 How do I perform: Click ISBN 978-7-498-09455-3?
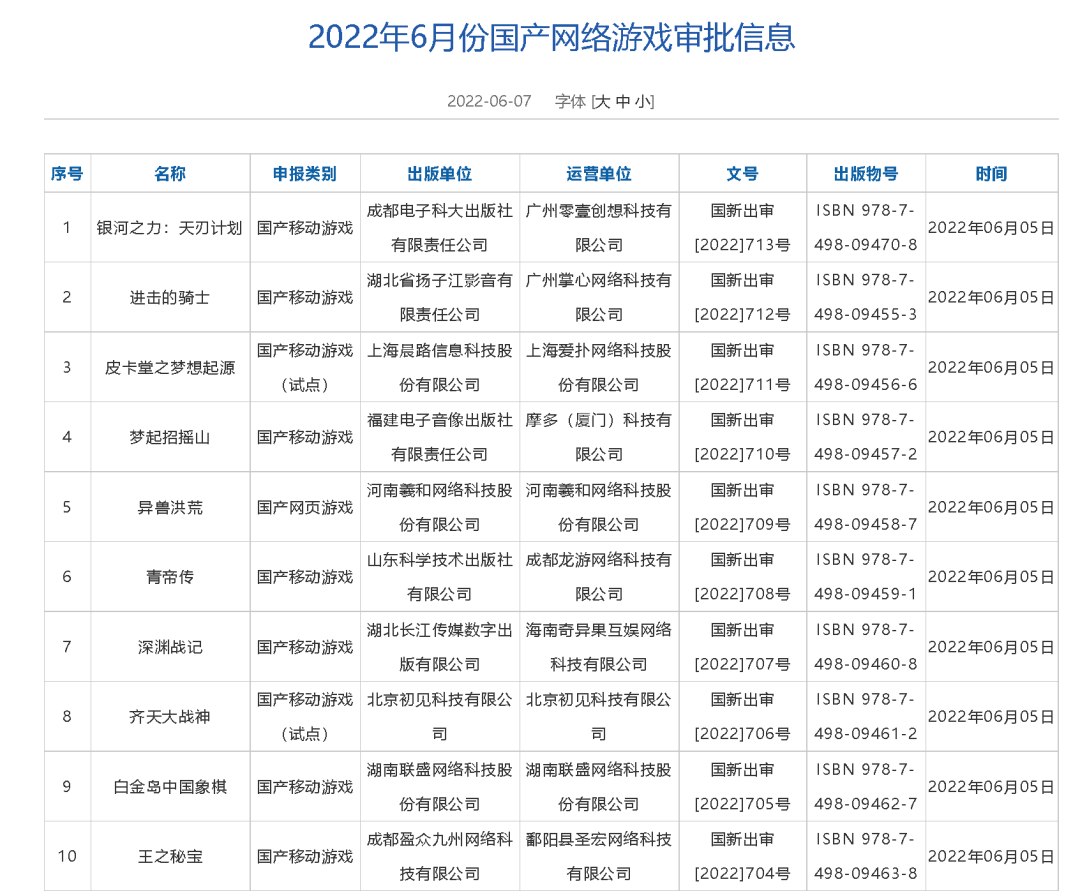click(866, 297)
